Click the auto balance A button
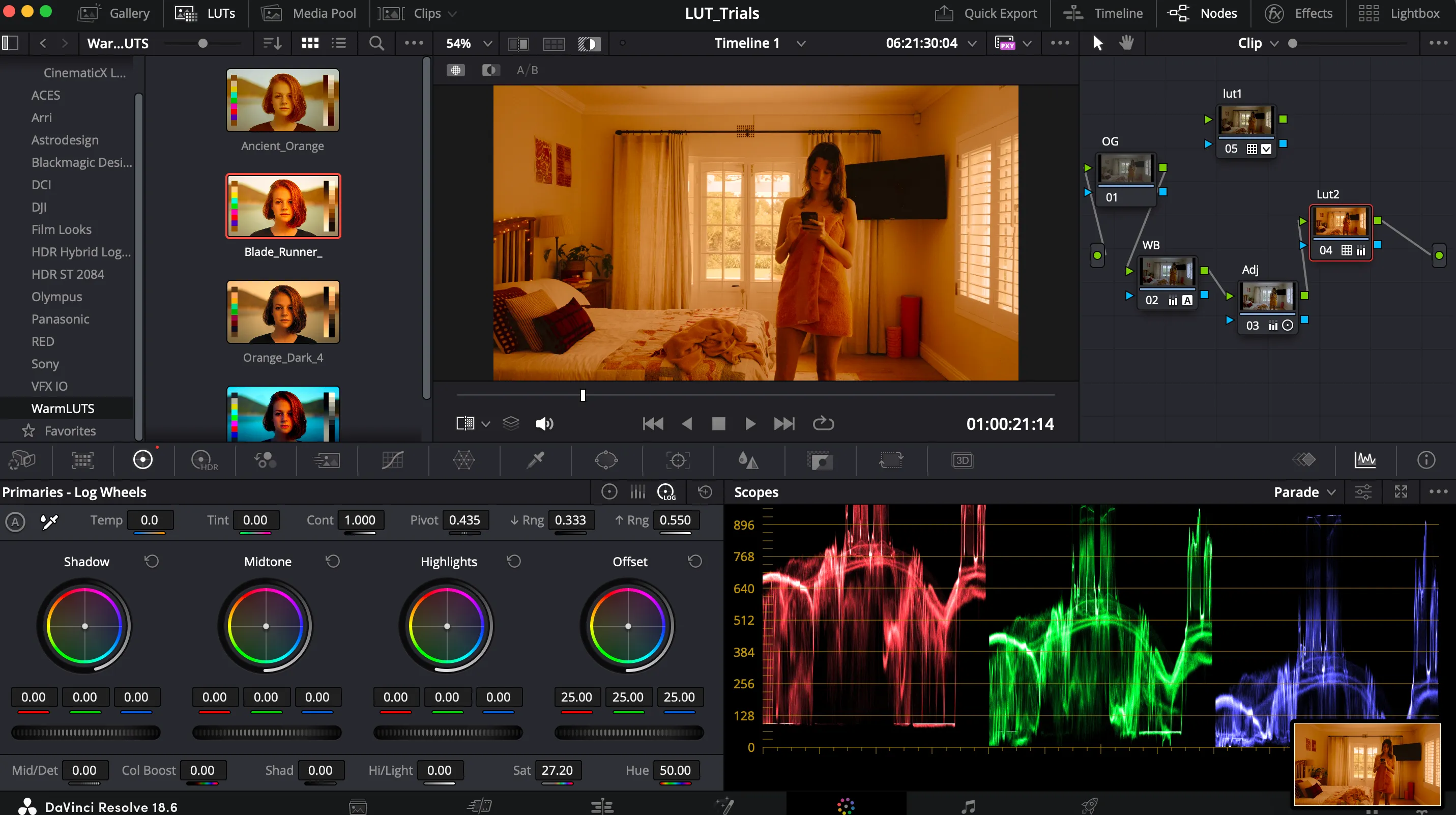 tap(15, 521)
